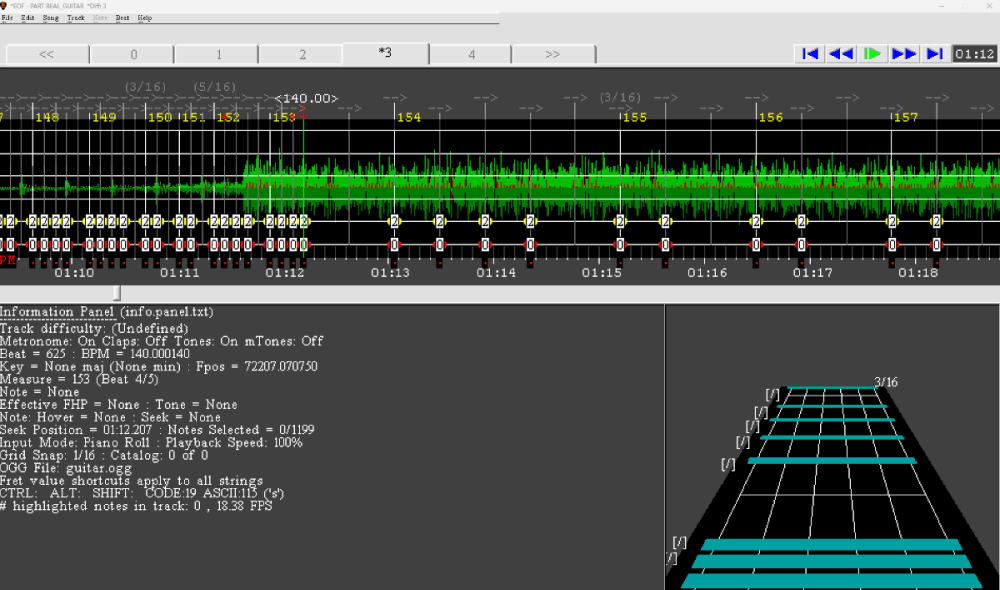This screenshot has width=1000, height=590.
Task: Select difficulty tab 2
Action: 302,55
